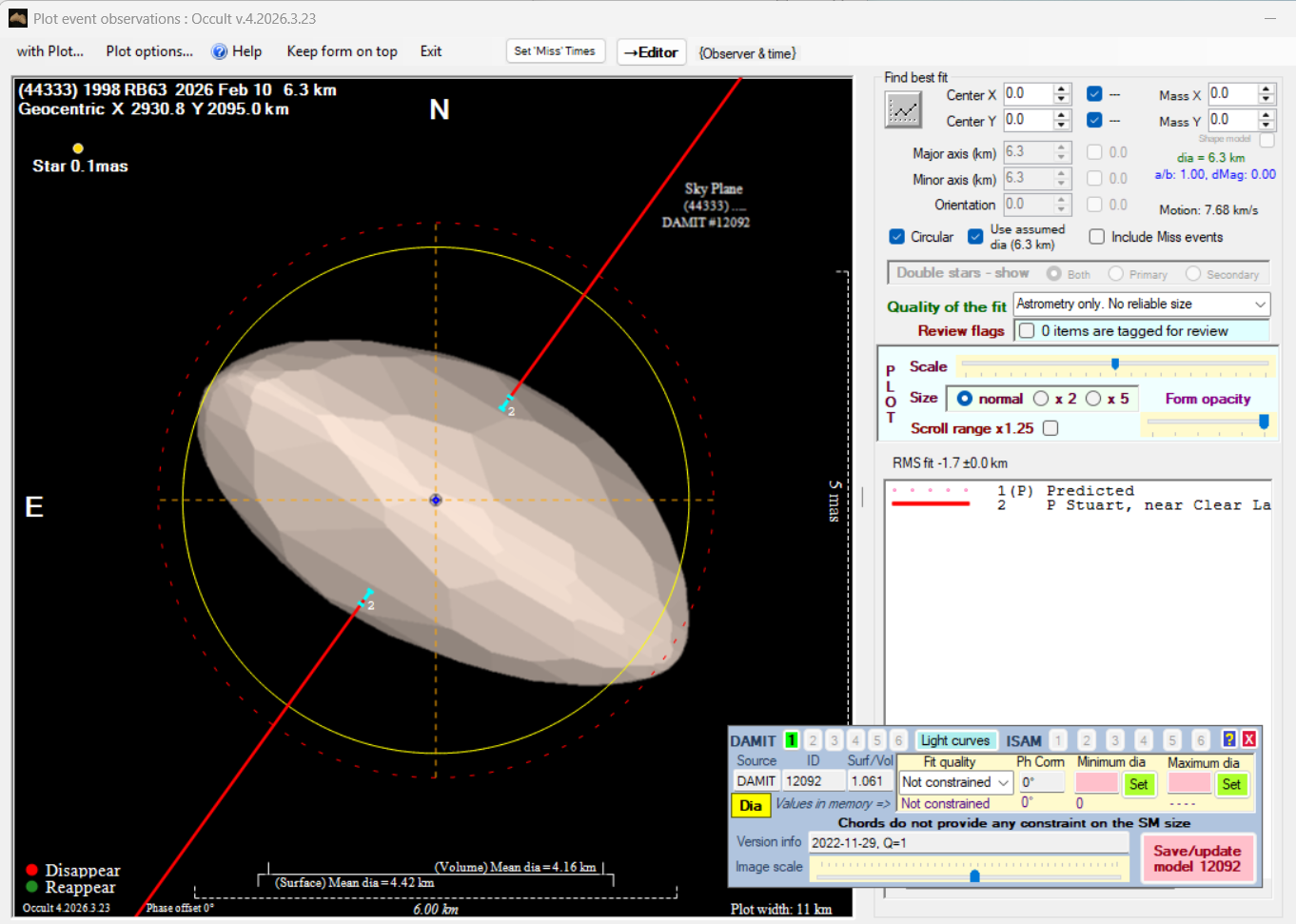1296x924 pixels.
Task: Click the Set 'Miss' Times button
Action: [555, 51]
